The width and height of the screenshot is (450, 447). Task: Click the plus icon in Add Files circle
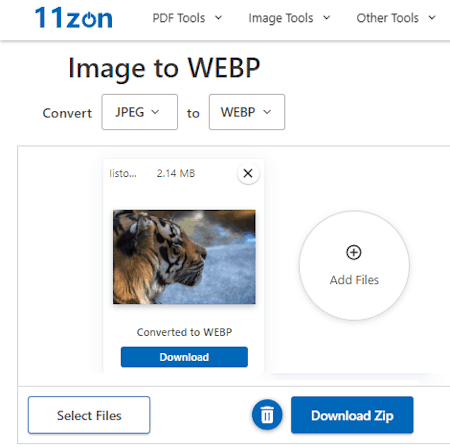pos(354,252)
